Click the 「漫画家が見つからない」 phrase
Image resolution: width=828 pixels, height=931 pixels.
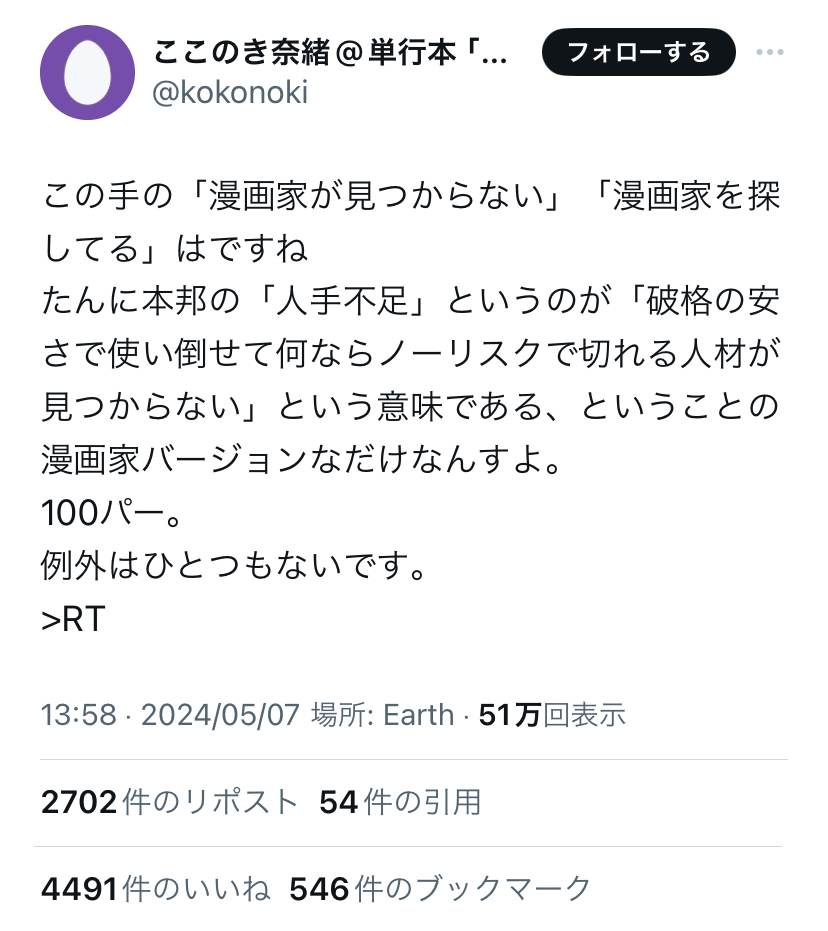[378, 194]
